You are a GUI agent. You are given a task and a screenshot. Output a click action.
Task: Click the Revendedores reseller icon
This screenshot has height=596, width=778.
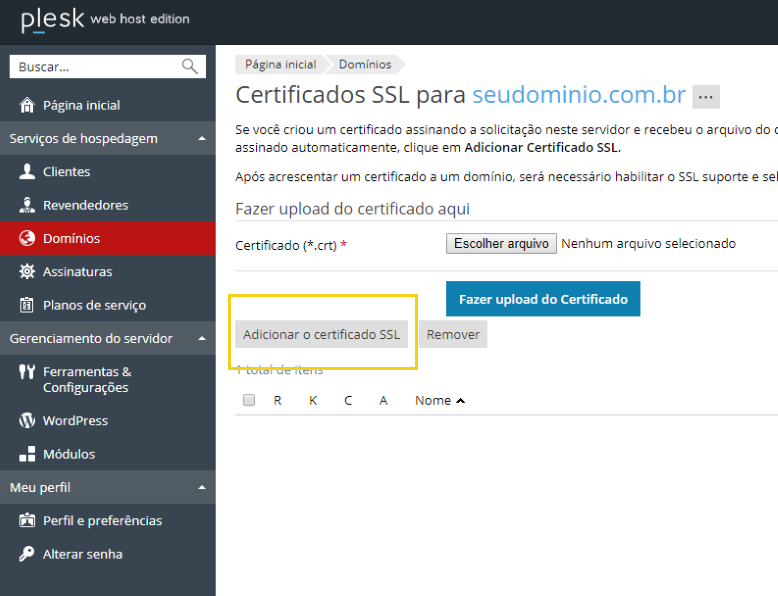click(27, 205)
